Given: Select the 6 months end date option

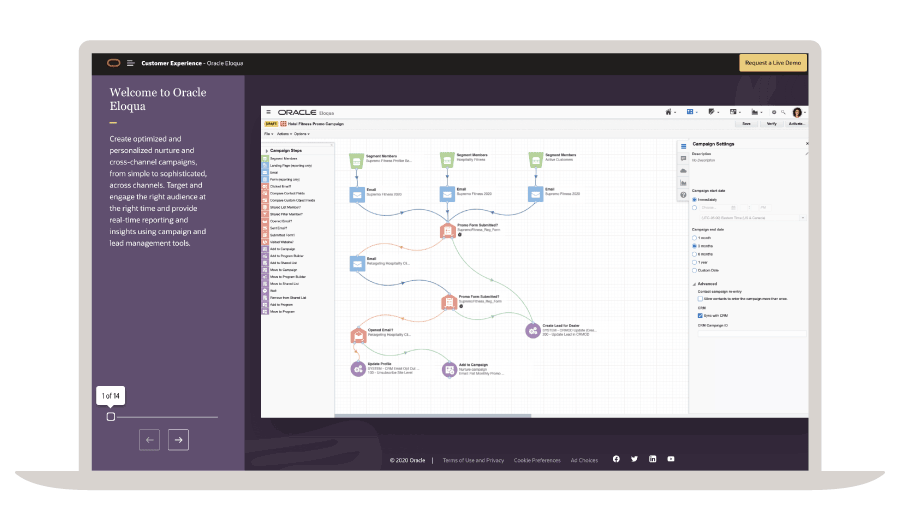Looking at the screenshot, I should click(695, 254).
